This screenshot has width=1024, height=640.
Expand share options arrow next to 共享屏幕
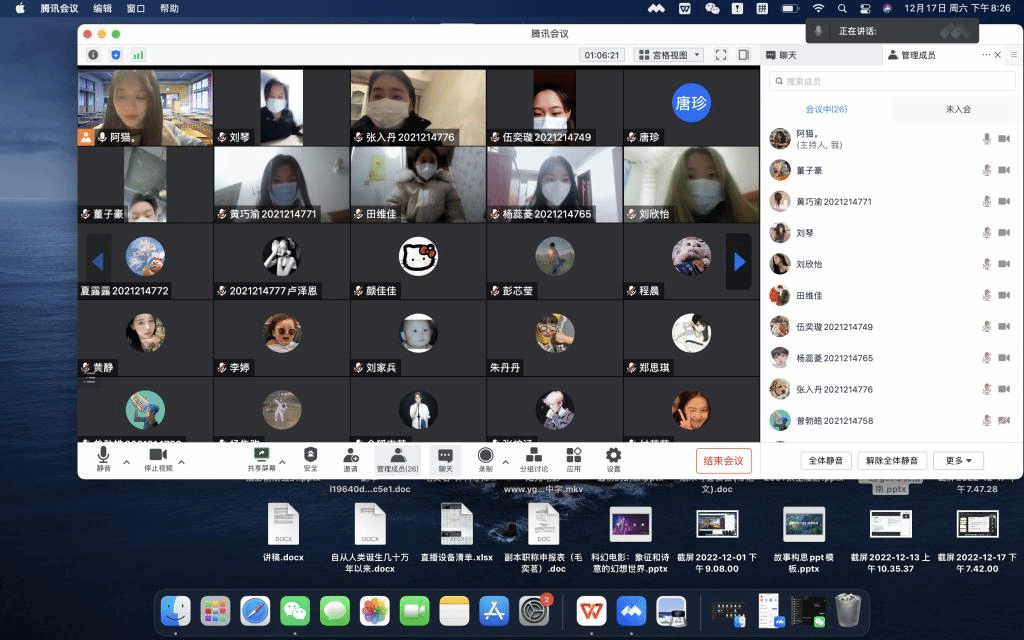click(283, 462)
